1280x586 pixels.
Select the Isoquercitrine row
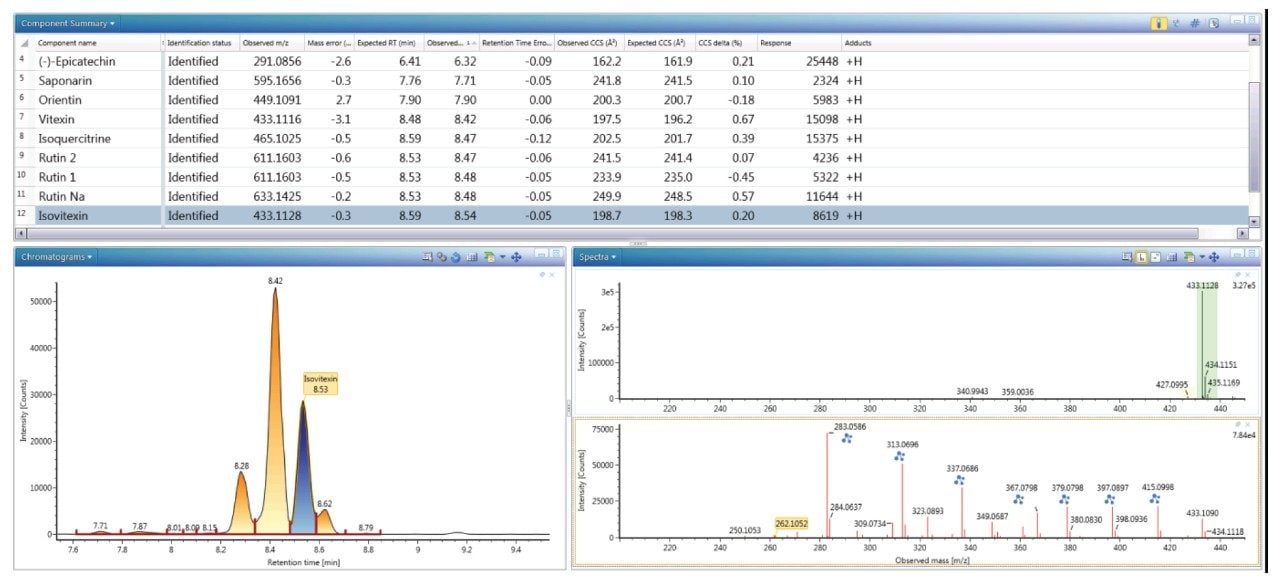click(632, 138)
